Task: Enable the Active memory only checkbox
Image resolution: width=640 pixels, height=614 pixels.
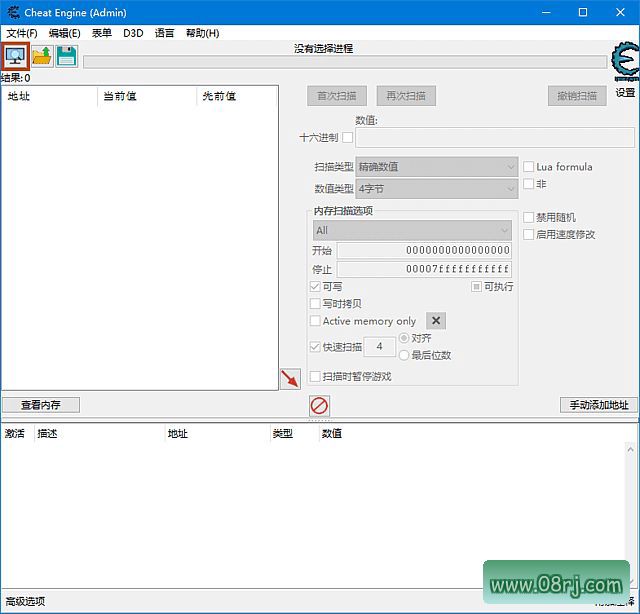Action: click(315, 321)
